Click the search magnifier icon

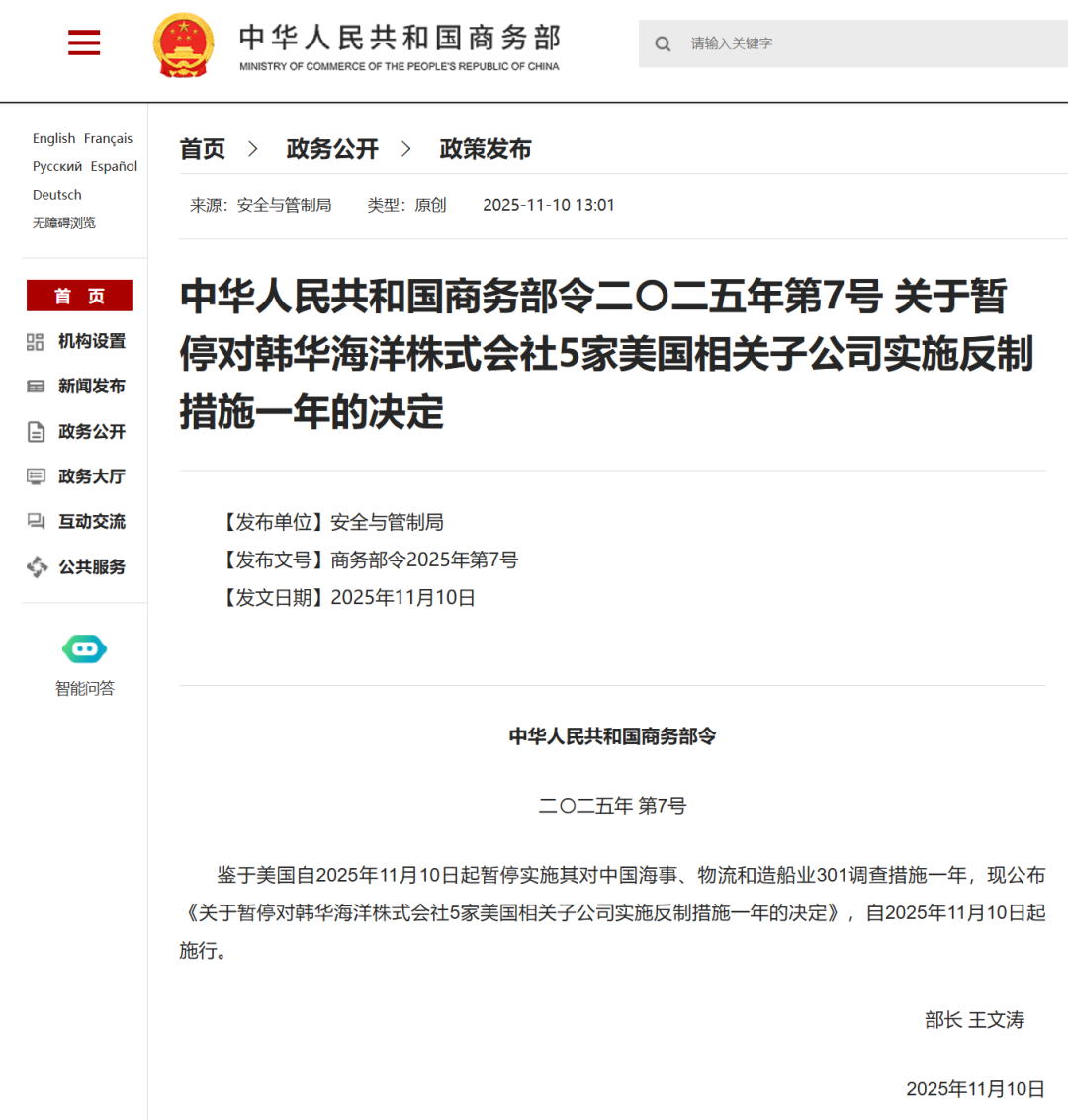(x=663, y=44)
